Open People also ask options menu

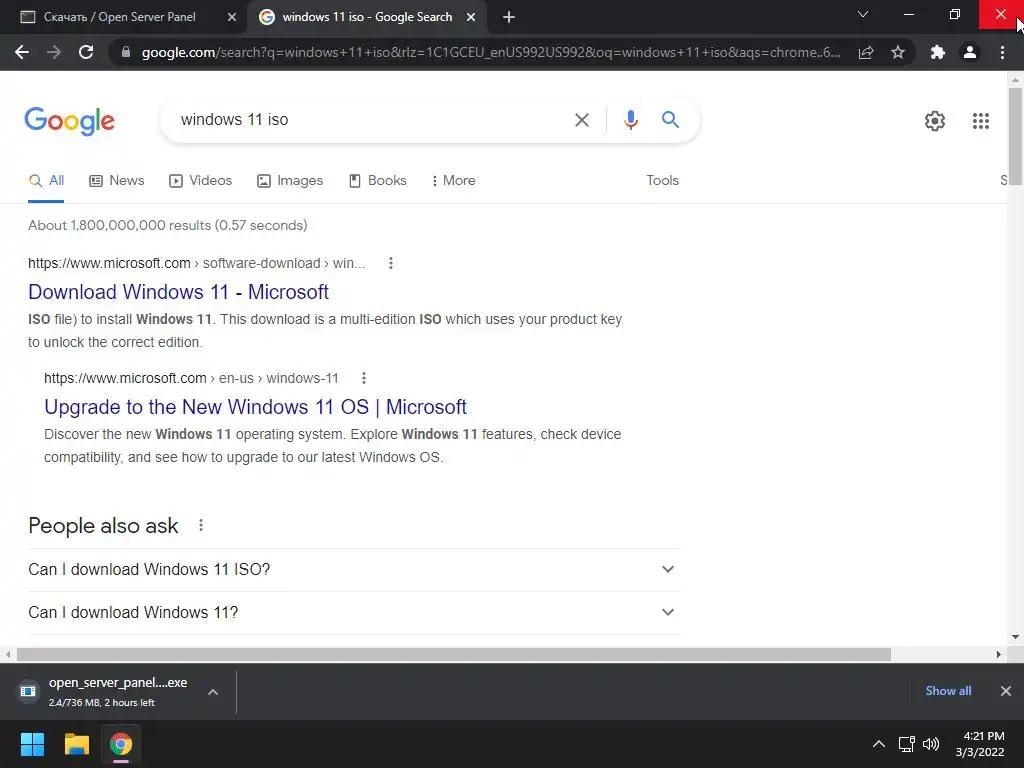pyautogui.click(x=201, y=525)
